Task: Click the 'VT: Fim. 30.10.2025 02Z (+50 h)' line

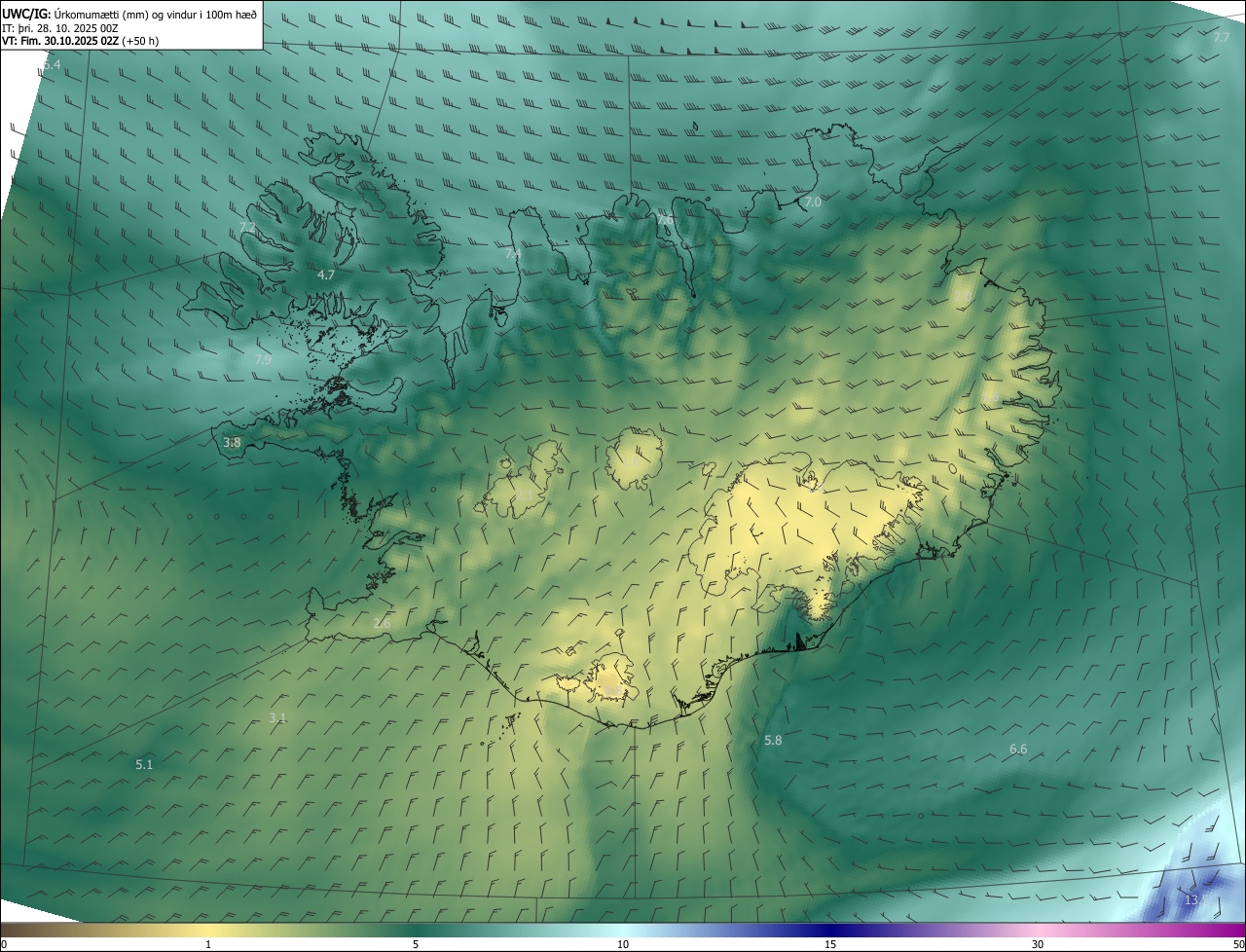Action: (x=81, y=41)
